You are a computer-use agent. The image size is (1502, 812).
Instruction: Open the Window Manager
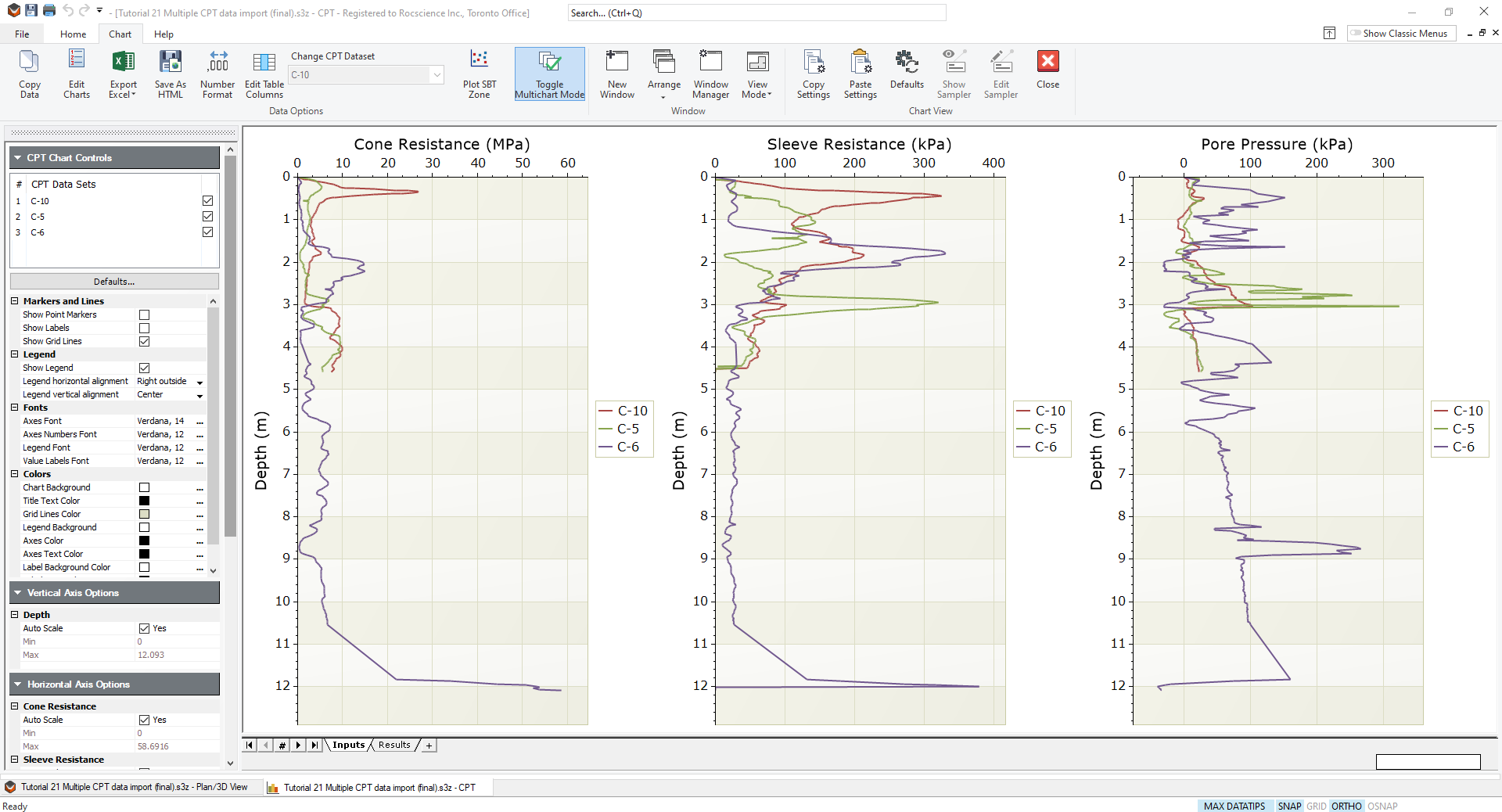click(710, 74)
